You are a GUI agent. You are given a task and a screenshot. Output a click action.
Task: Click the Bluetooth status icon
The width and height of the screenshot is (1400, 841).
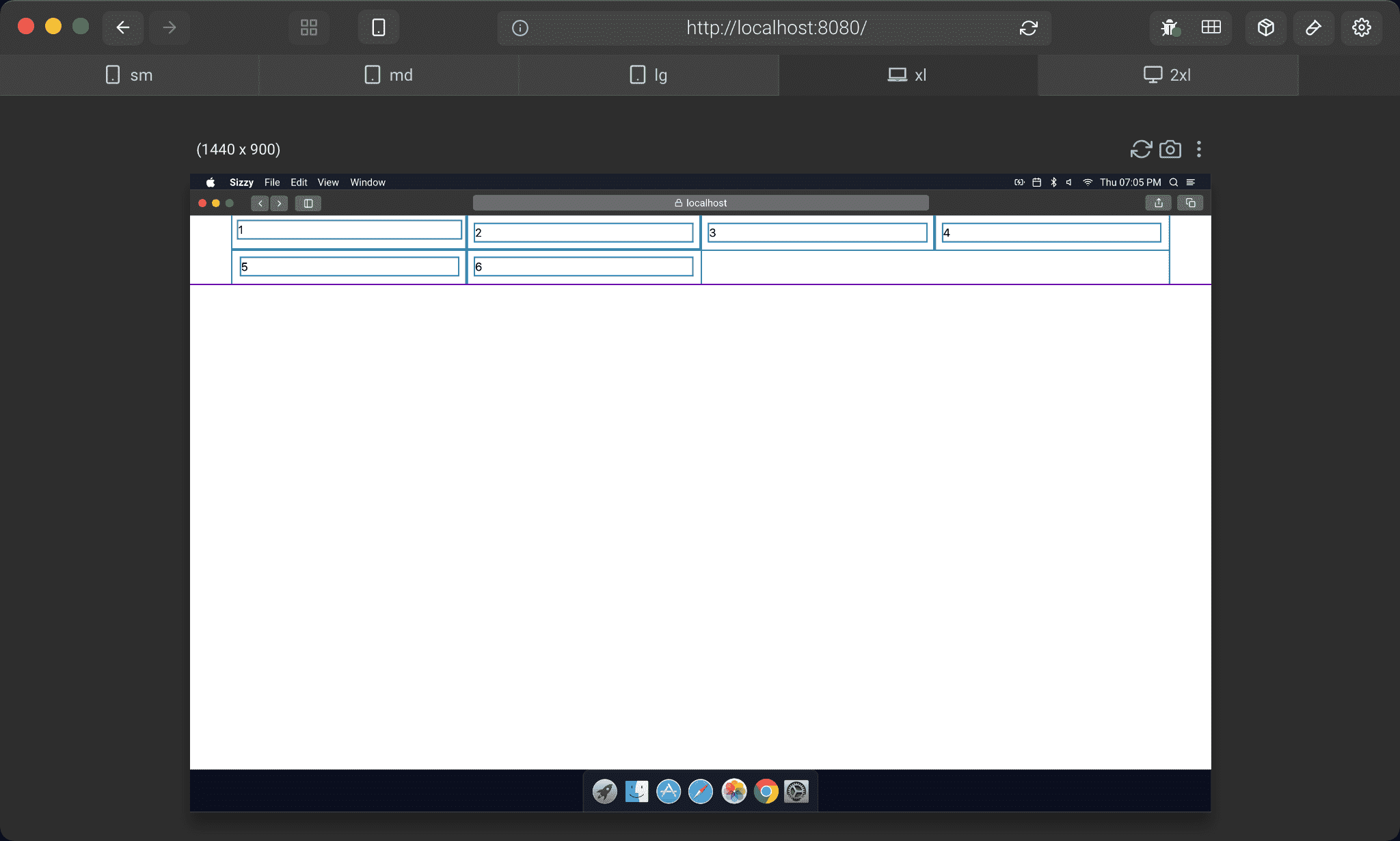pyautogui.click(x=1053, y=183)
